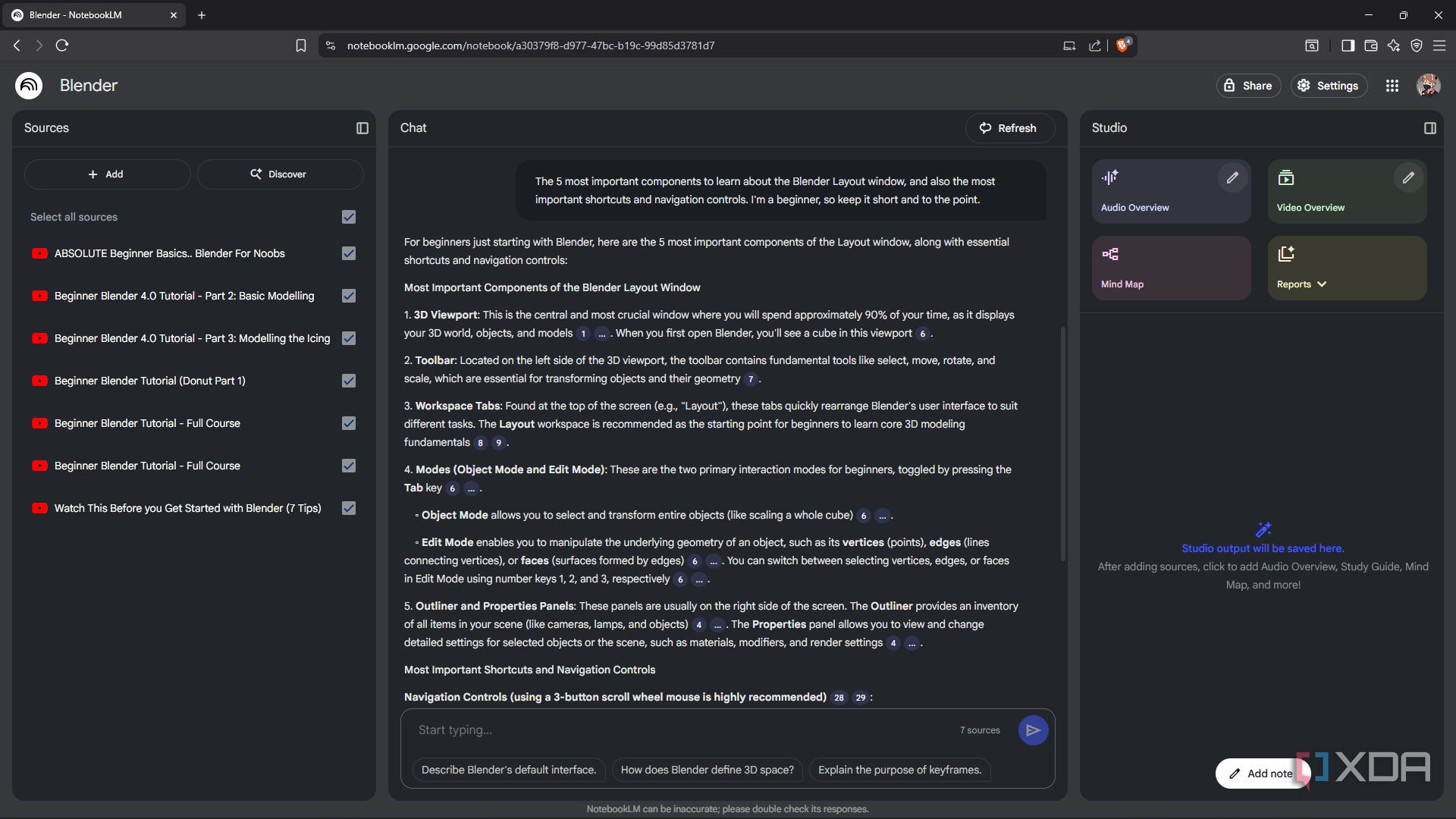Open Mind Map studio card
This screenshot has height=819, width=1456.
pos(1171,268)
